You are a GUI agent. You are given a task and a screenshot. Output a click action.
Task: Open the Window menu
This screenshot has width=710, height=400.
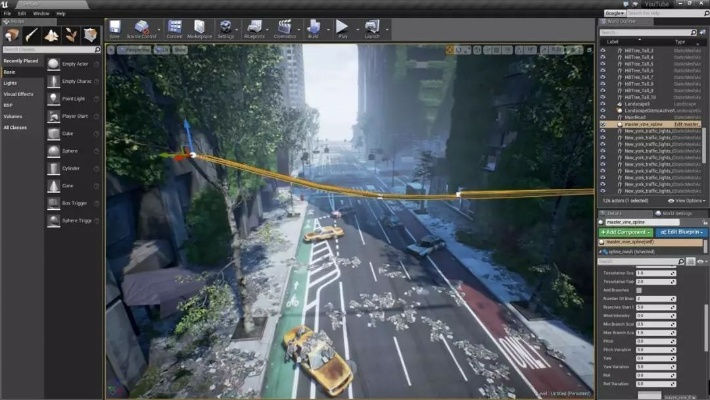tap(41, 13)
